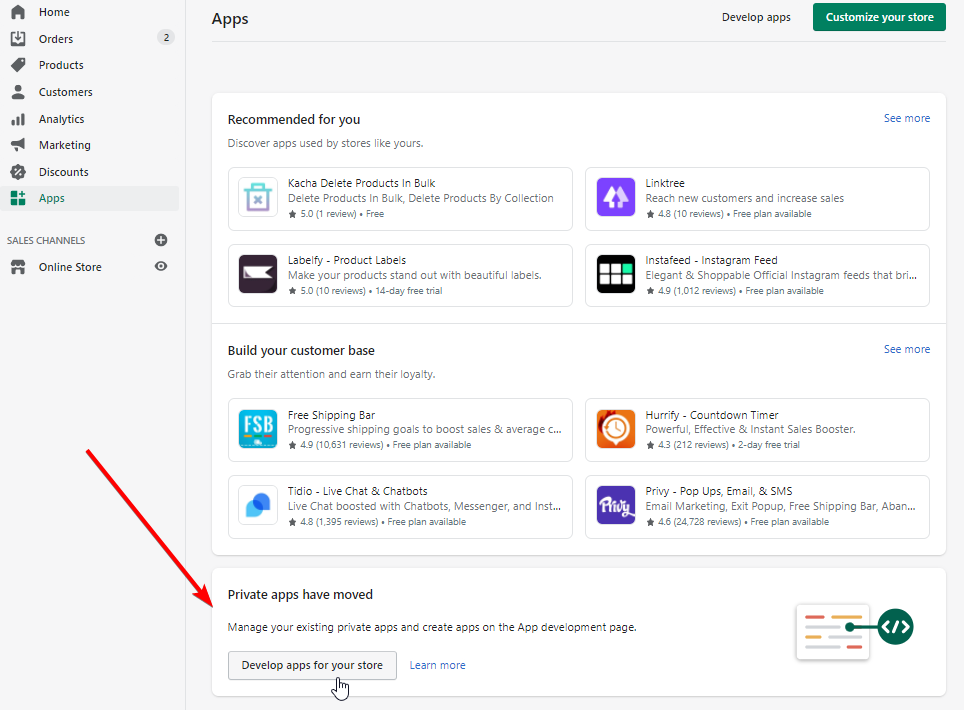Open Online Store sales channel
The height and width of the screenshot is (710, 964).
click(x=70, y=267)
